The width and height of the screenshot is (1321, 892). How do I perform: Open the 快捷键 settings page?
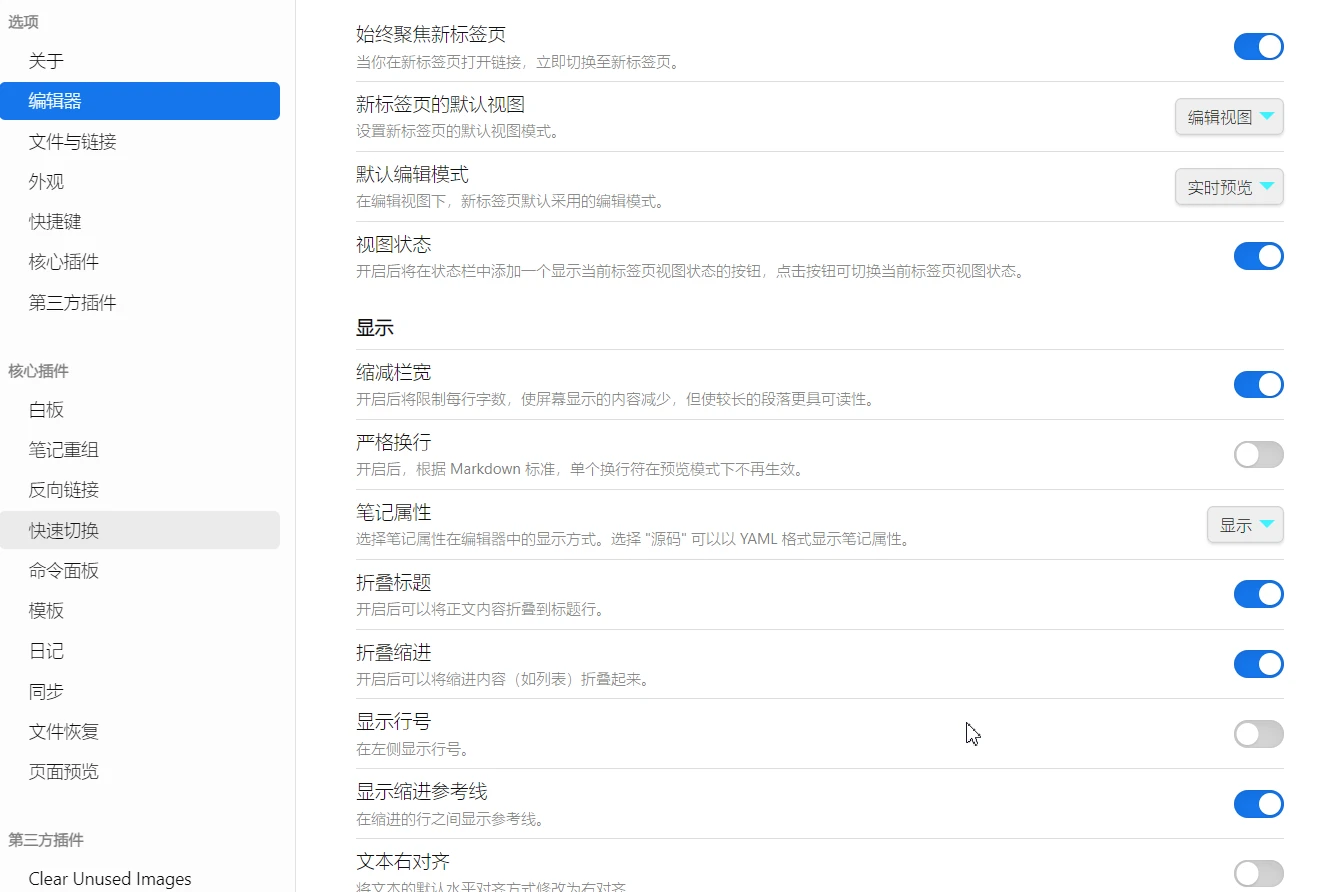click(55, 222)
